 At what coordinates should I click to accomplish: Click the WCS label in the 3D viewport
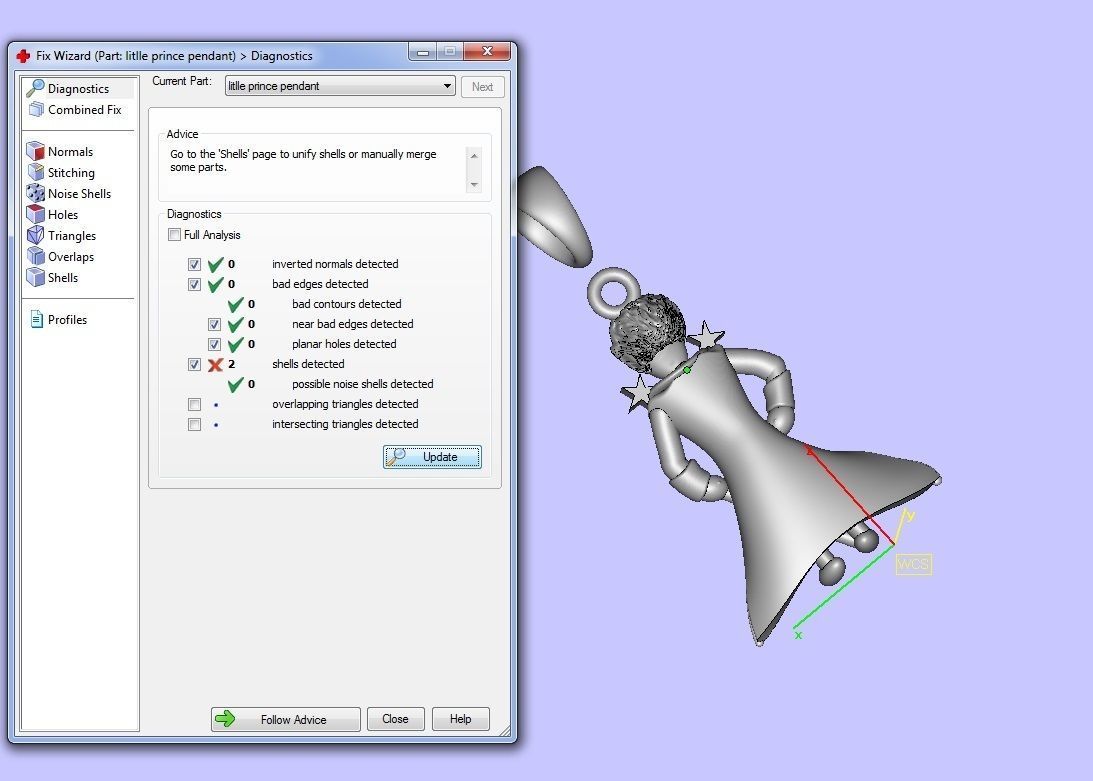913,564
